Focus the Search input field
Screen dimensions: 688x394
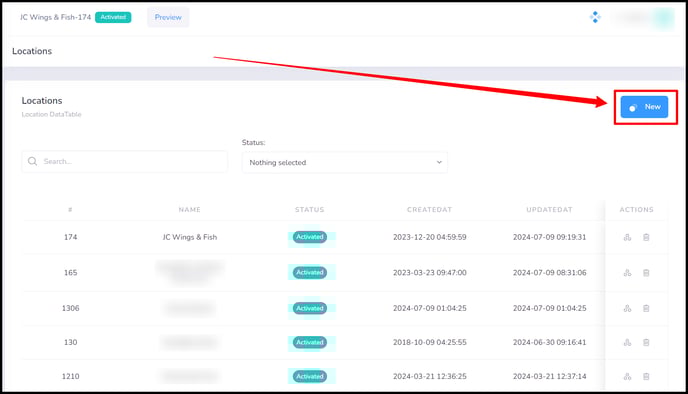[x=125, y=161]
